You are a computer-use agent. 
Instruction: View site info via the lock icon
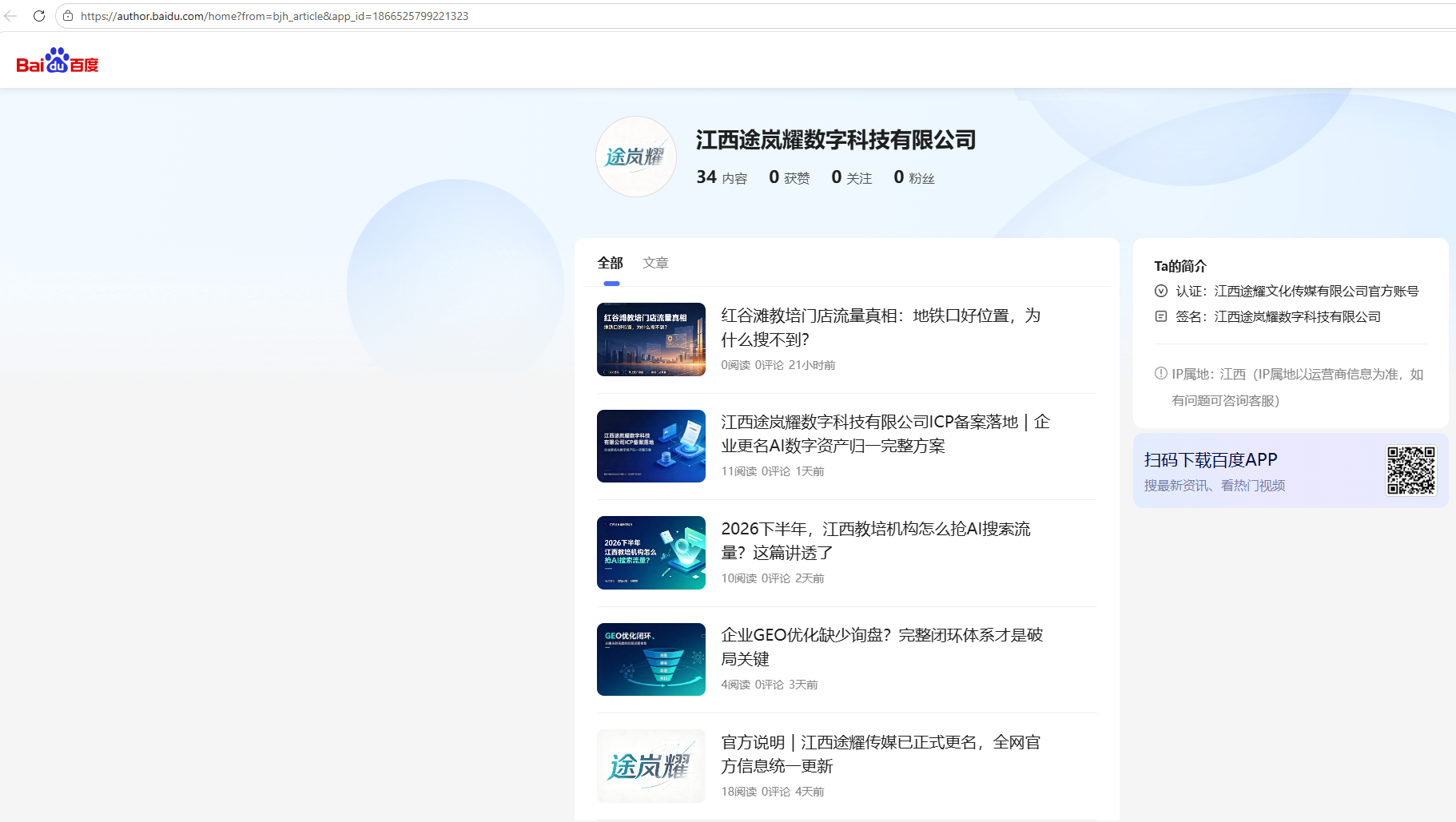tap(68, 16)
